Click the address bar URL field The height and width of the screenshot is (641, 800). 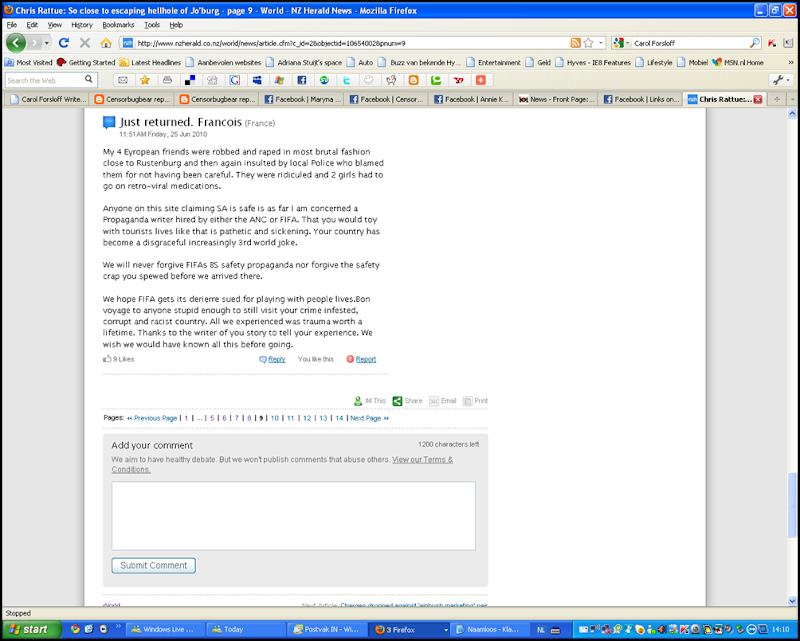click(352, 43)
